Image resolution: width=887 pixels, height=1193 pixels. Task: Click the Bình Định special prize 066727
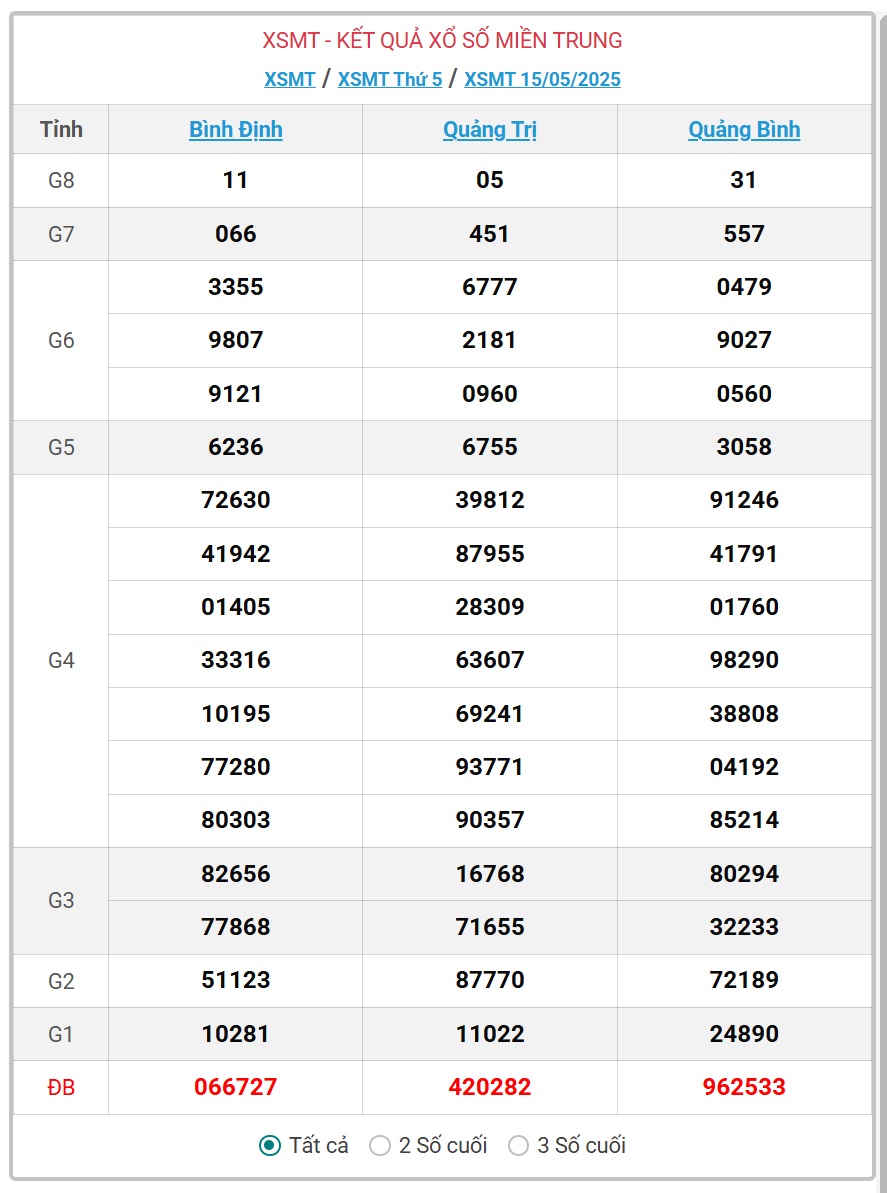point(236,1087)
